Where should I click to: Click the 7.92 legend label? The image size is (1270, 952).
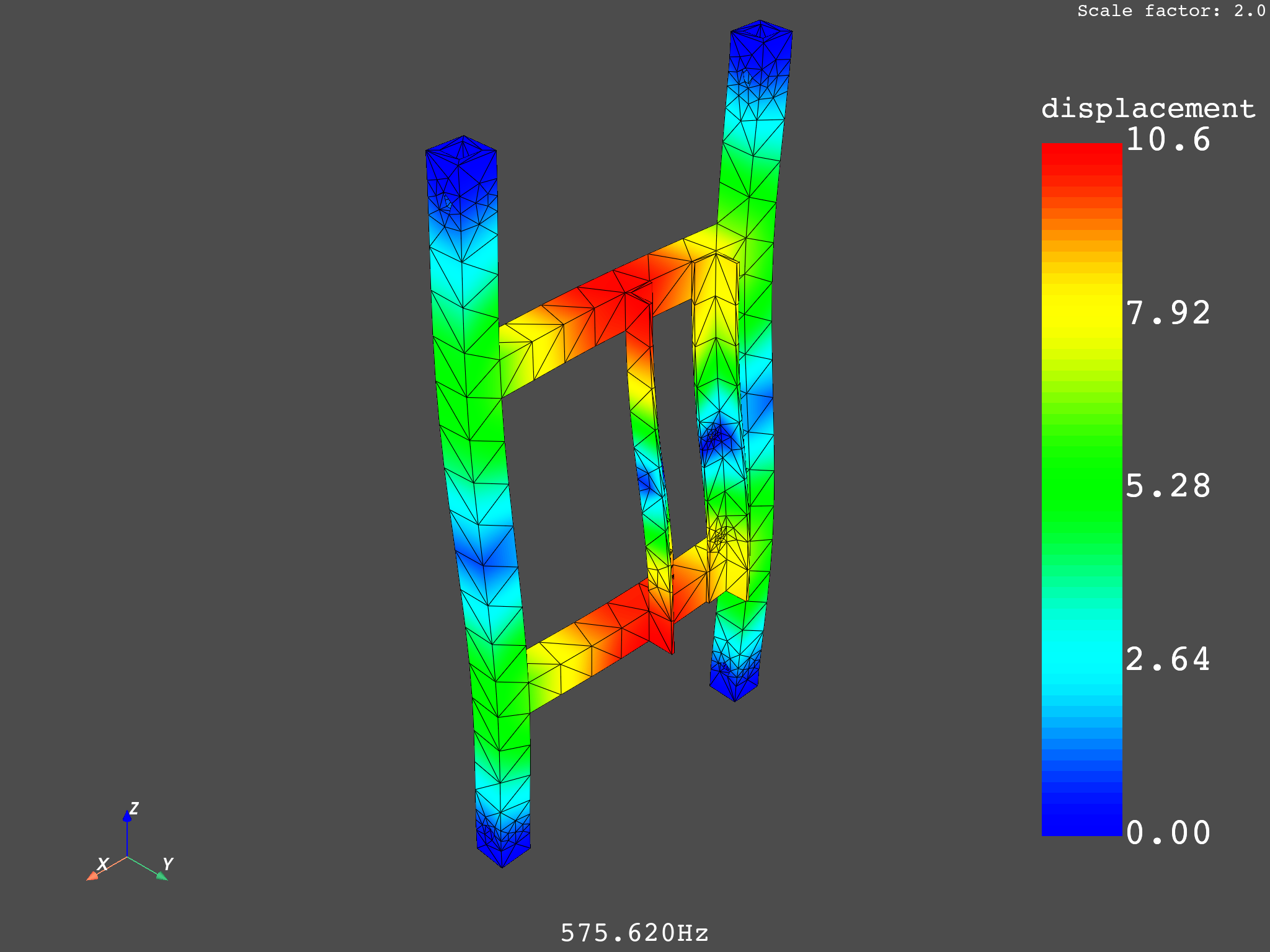pos(1168,312)
